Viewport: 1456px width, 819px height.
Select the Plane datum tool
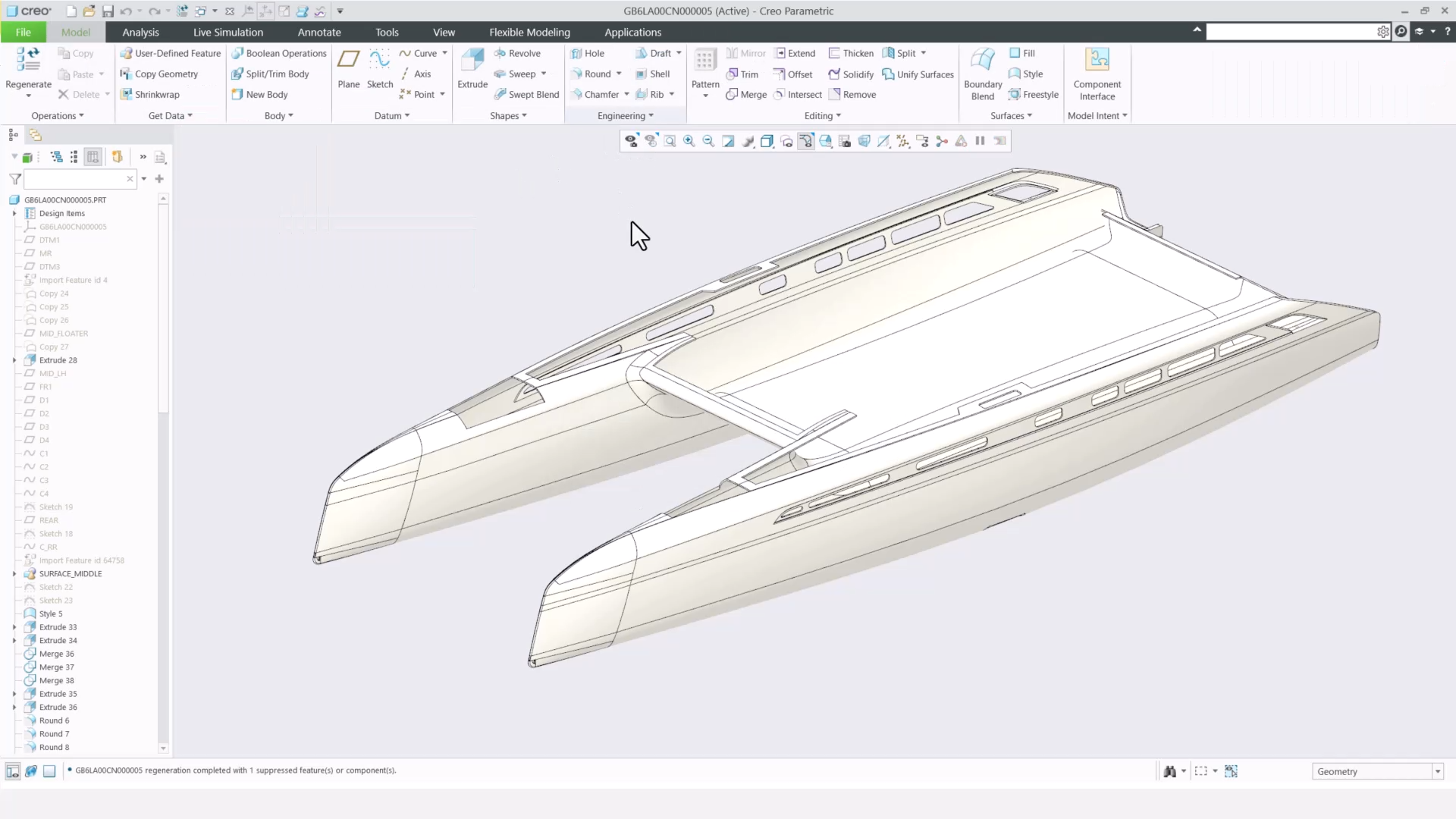pos(349,69)
